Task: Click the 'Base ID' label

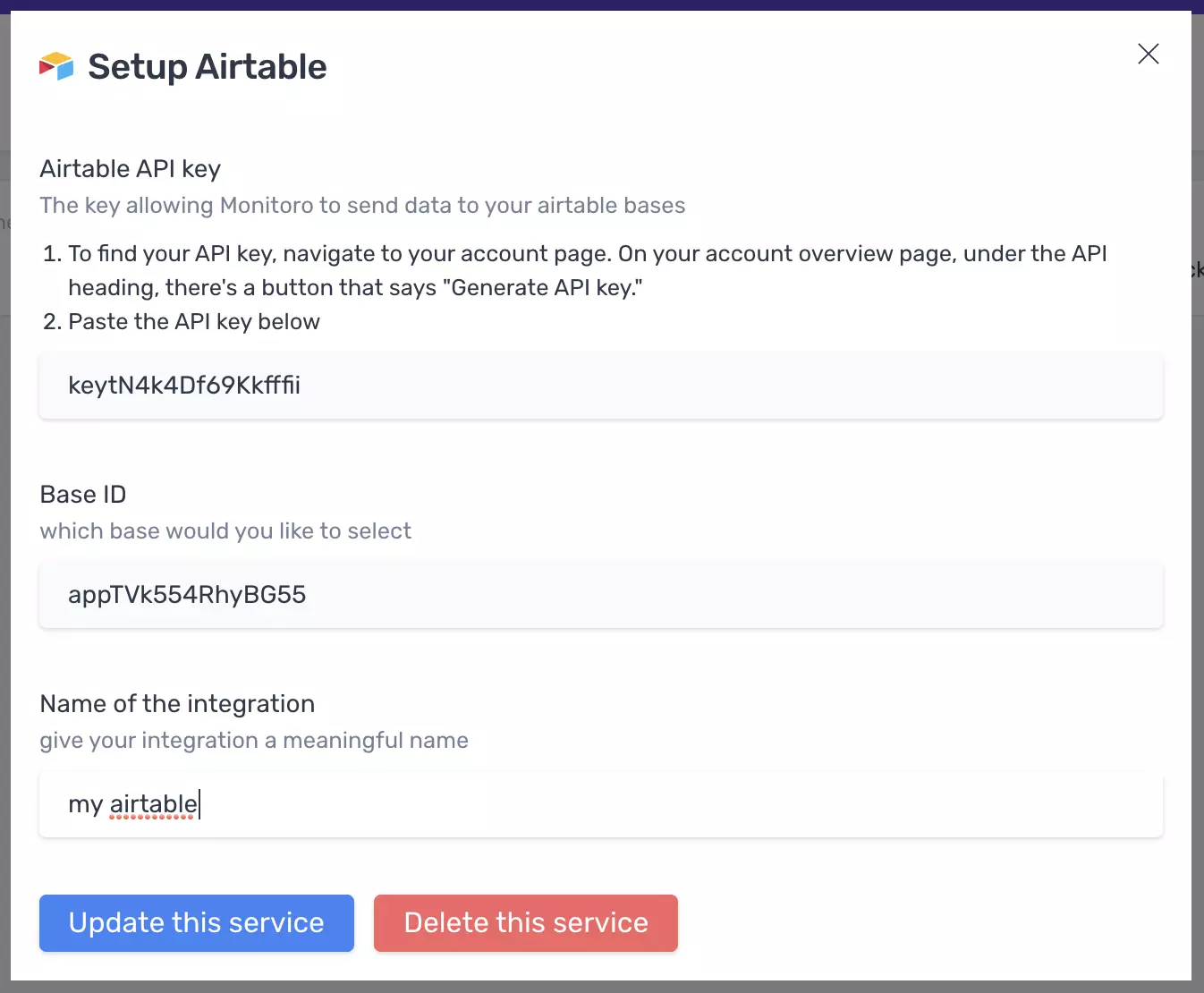Action: (x=83, y=495)
